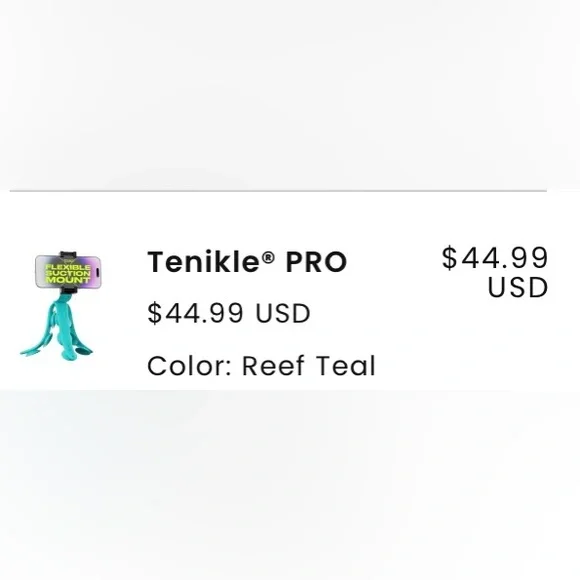
Task: Click the horizontal divider above the cart item
Action: (278, 191)
